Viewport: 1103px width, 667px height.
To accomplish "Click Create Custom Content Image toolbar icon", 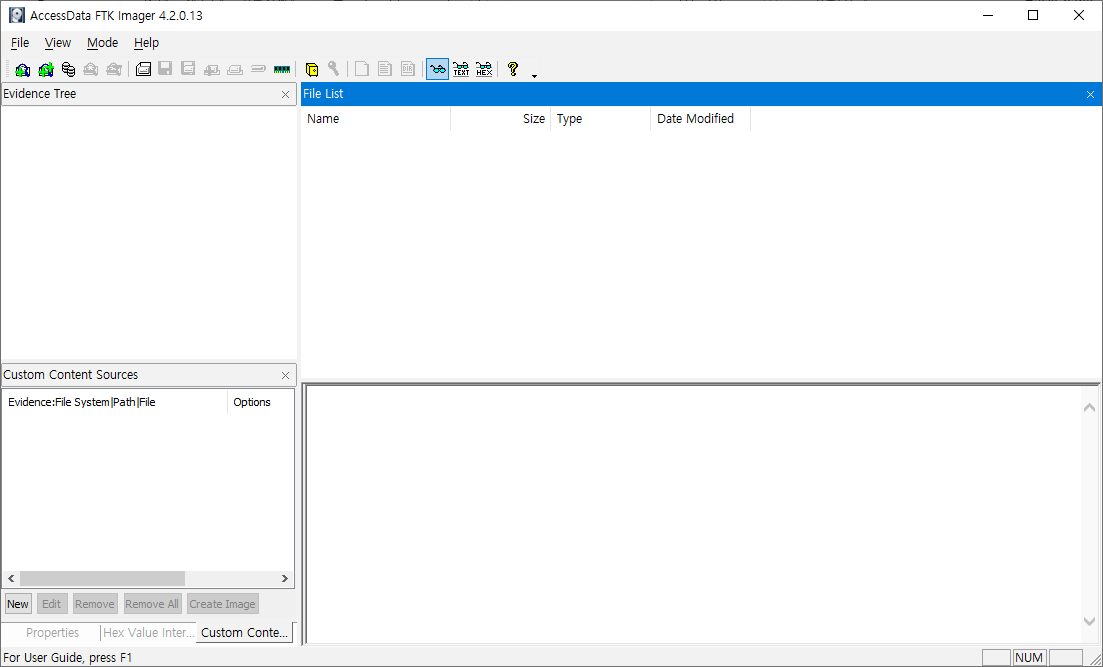I will tap(235, 69).
